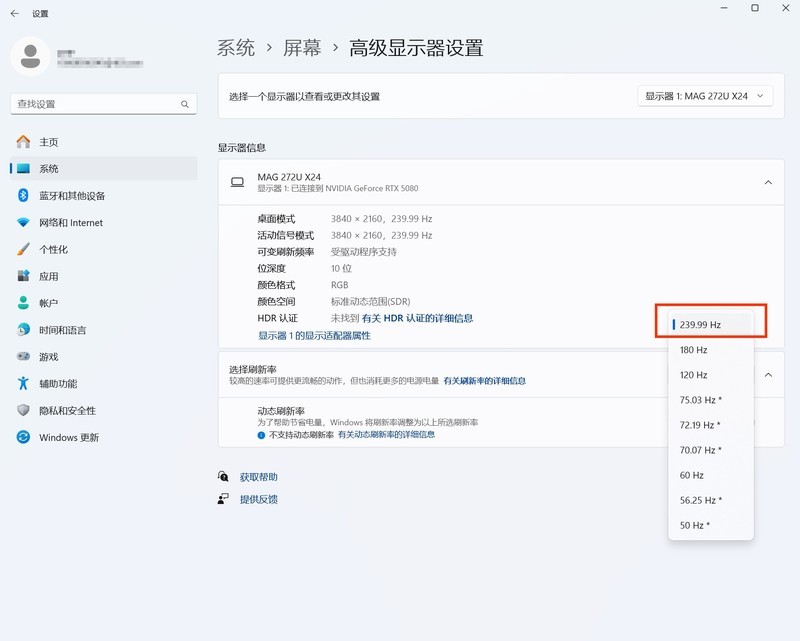800x641 pixels.
Task: Navigate to 屏幕 in the breadcrumb
Action: point(302,48)
